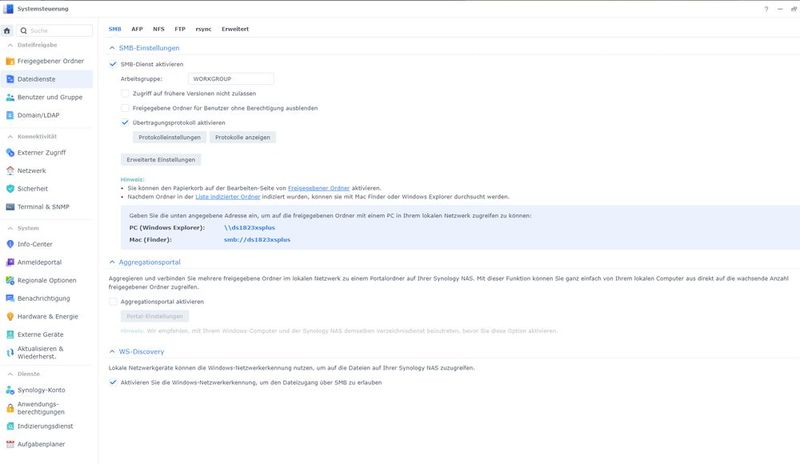Collapse Dateifreigabe sidebar group
The image size is (800, 464).
point(10,45)
